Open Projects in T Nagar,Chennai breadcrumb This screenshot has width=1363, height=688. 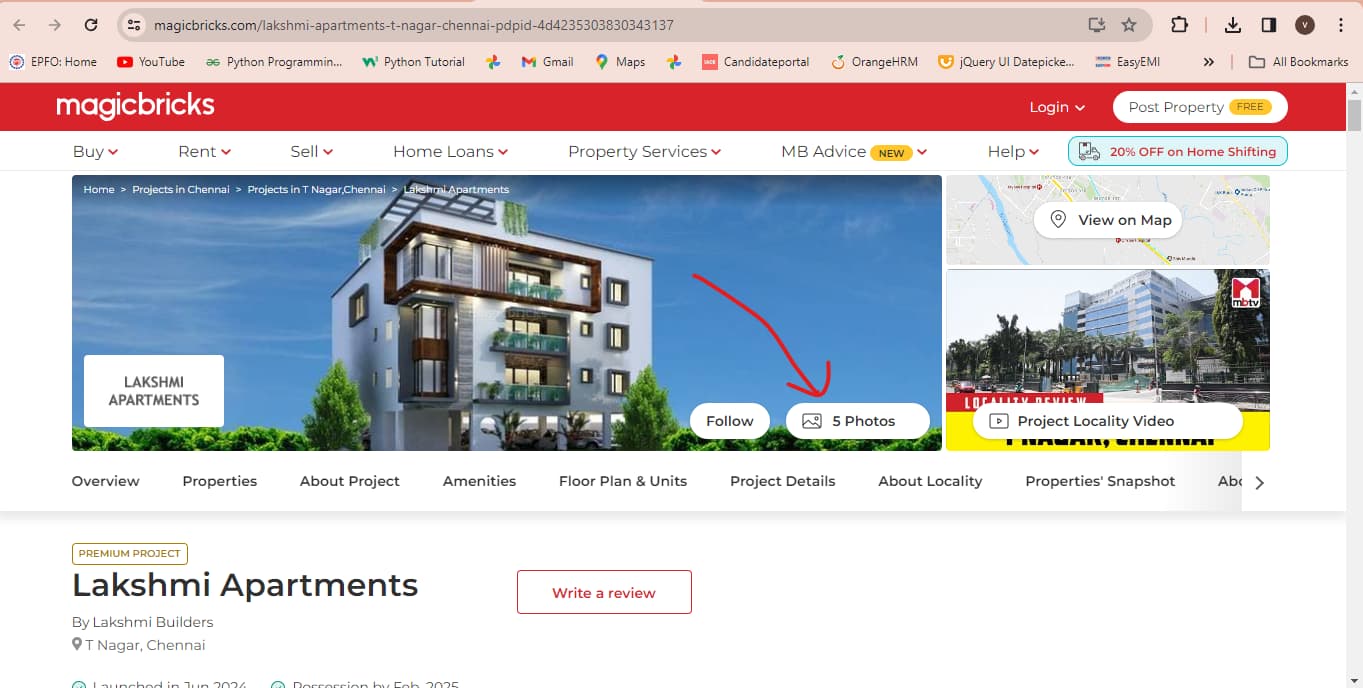click(x=316, y=189)
